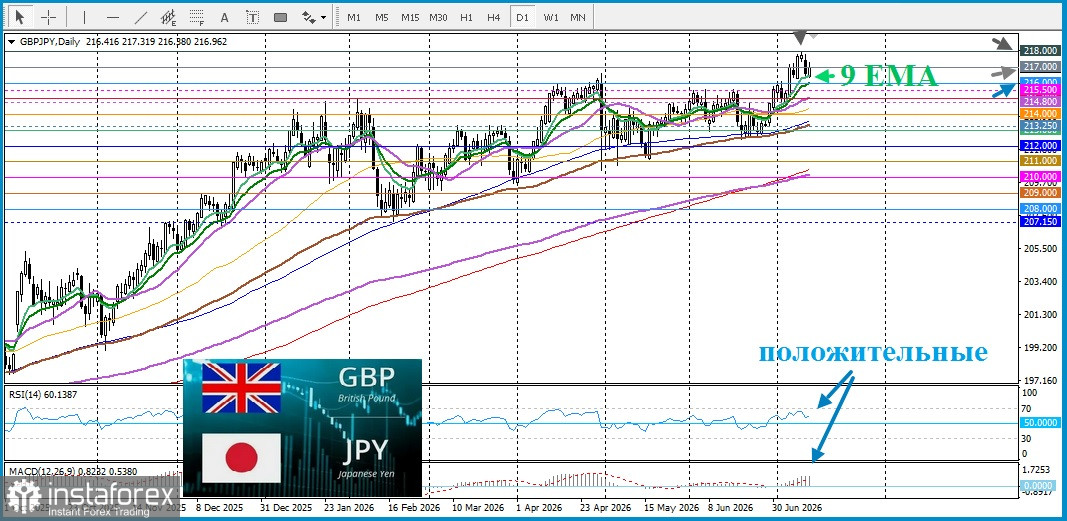
Task: Click the 217.000 price level label
Action: [x=1039, y=67]
